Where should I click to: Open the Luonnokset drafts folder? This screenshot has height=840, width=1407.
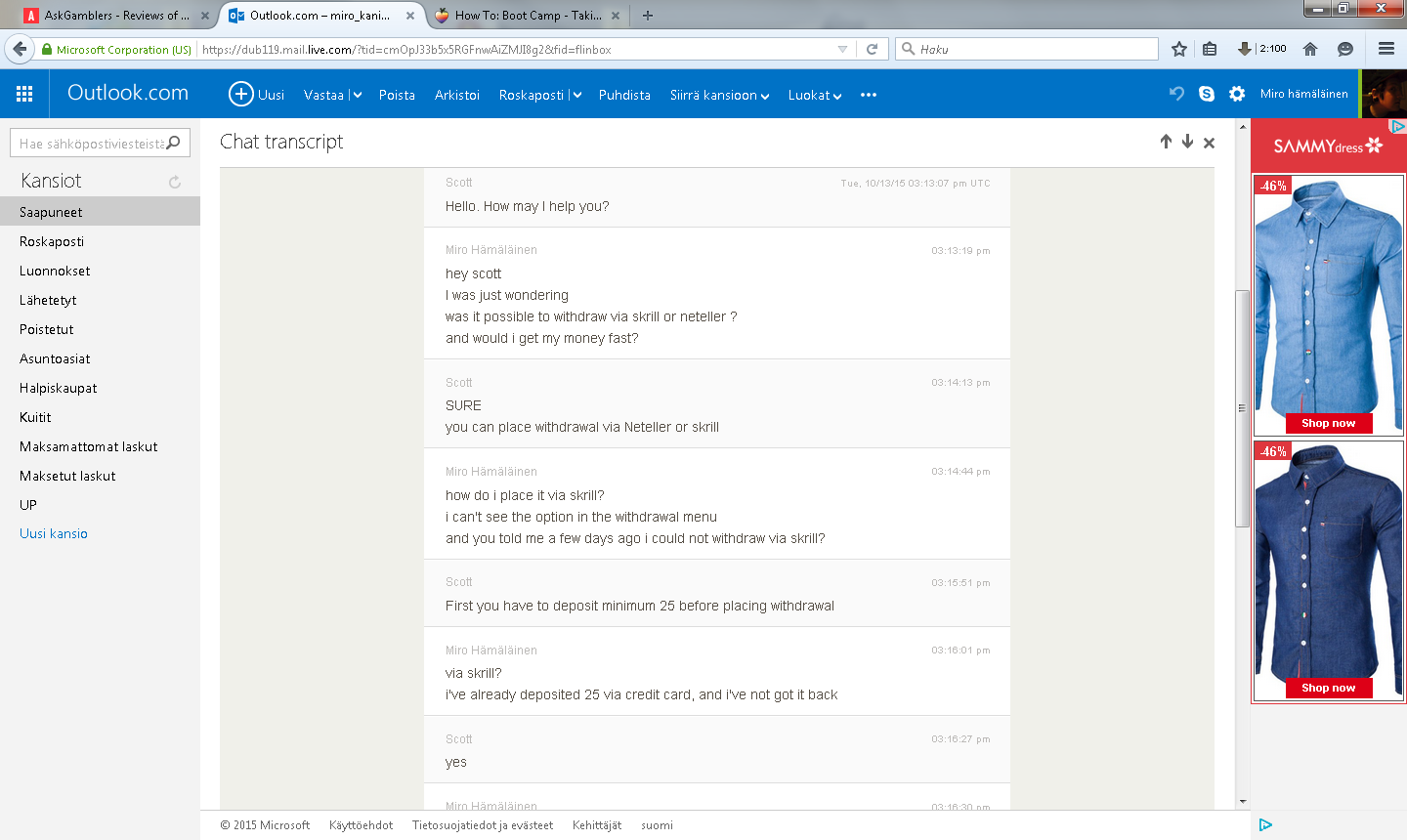(x=100, y=271)
